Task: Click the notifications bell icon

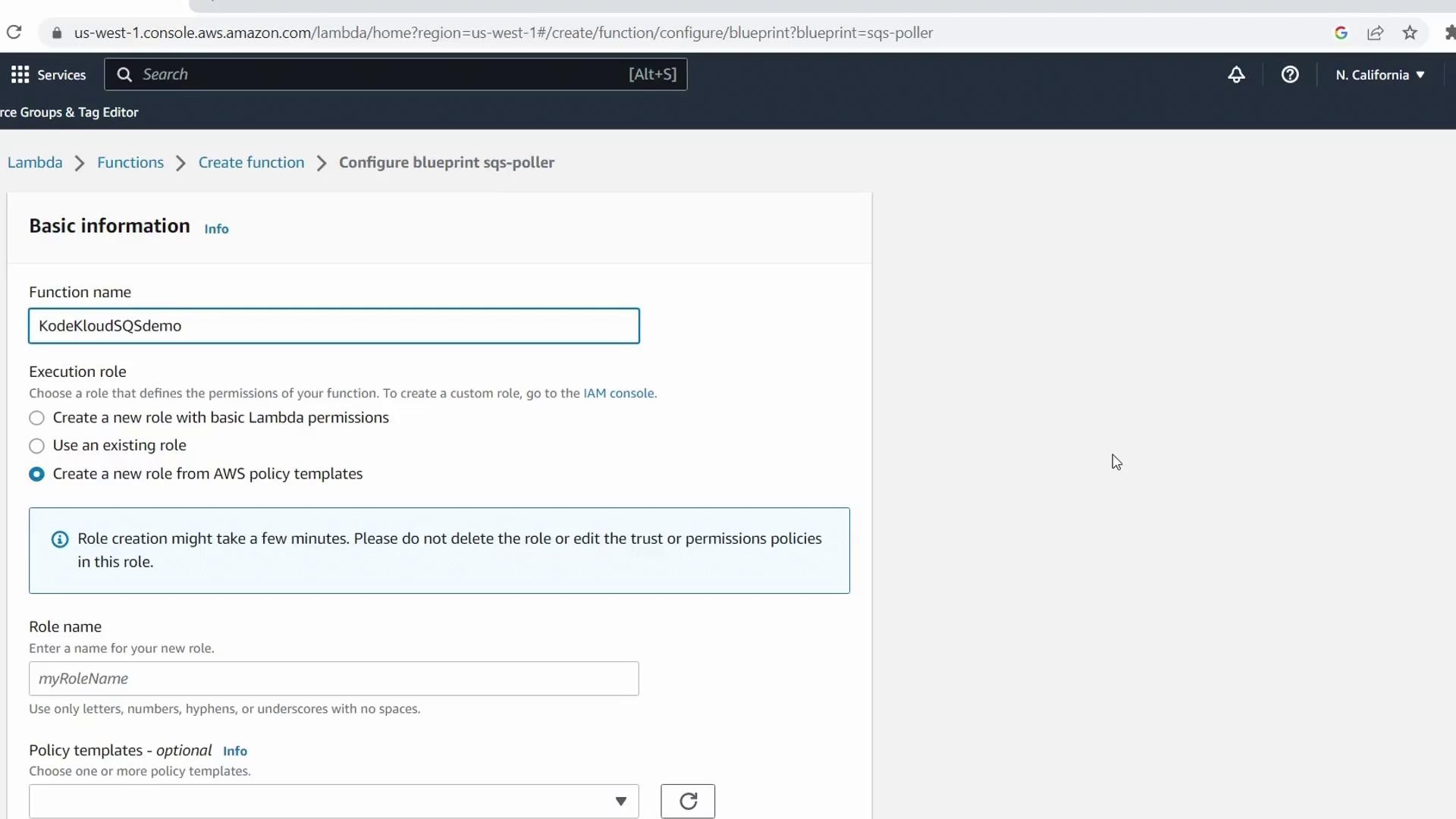Action: click(1236, 74)
